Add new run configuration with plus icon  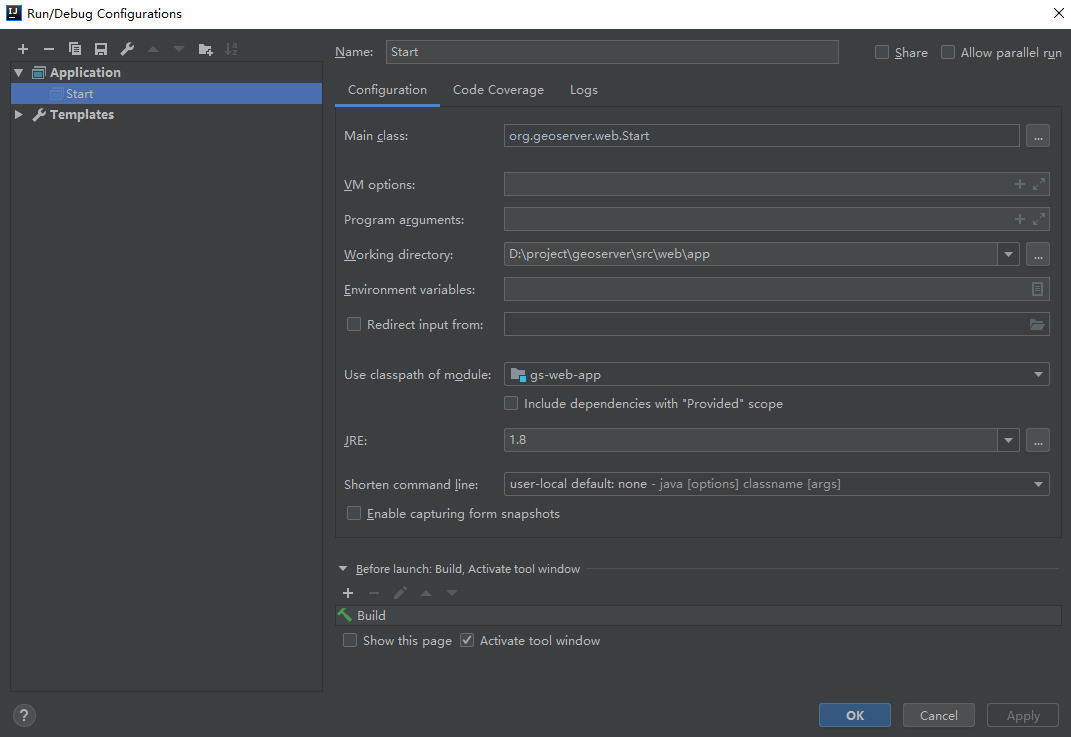[x=23, y=49]
